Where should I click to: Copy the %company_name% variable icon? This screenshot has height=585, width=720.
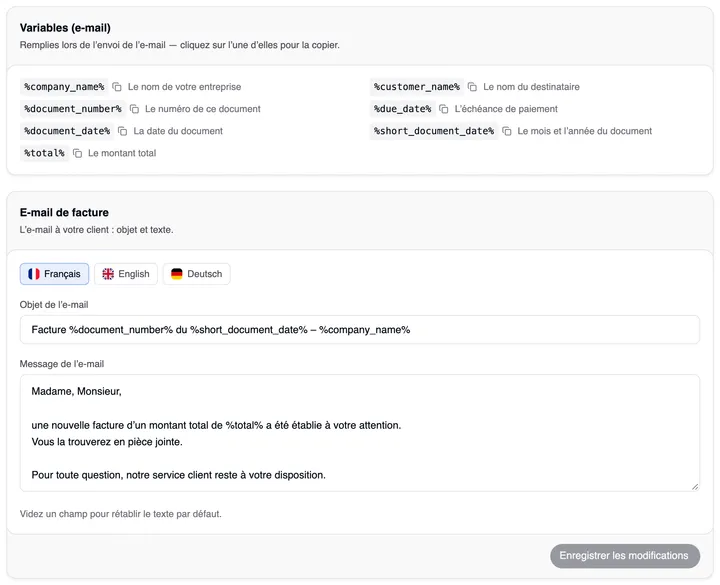tap(117, 87)
